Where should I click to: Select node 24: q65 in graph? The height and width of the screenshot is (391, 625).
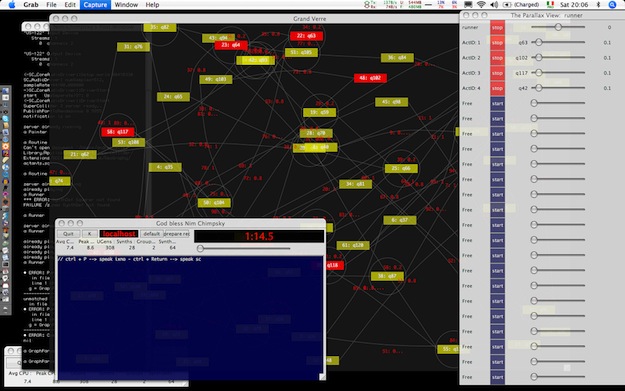pyautogui.click(x=173, y=96)
